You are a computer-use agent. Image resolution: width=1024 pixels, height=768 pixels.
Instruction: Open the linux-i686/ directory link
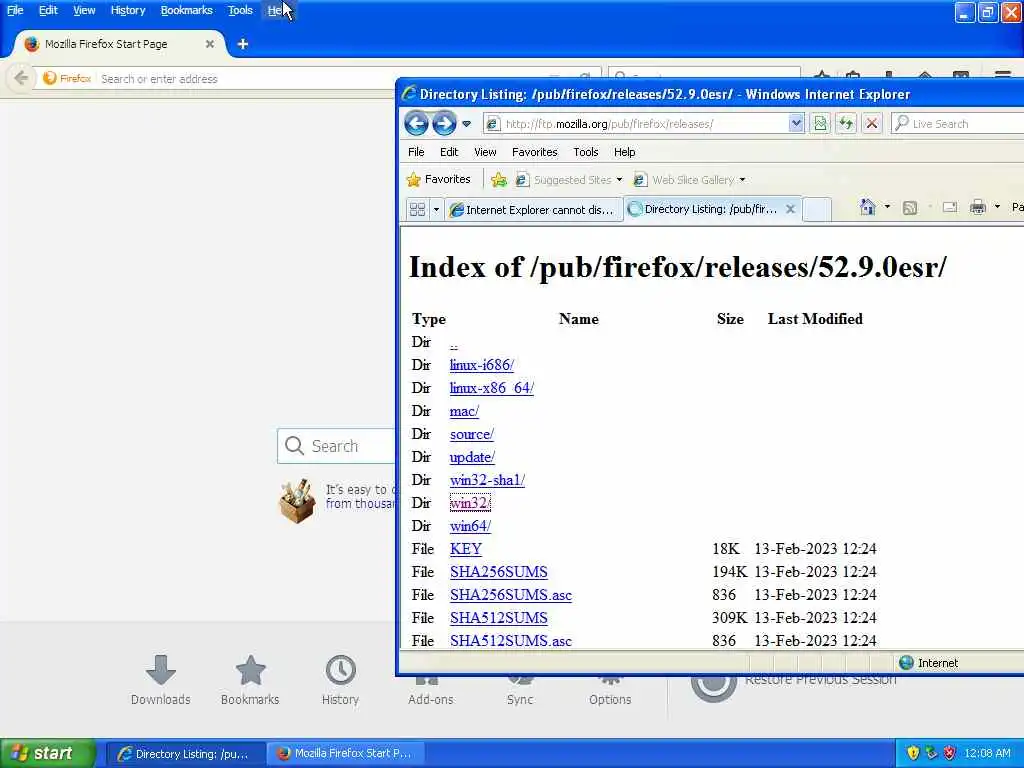[481, 365]
